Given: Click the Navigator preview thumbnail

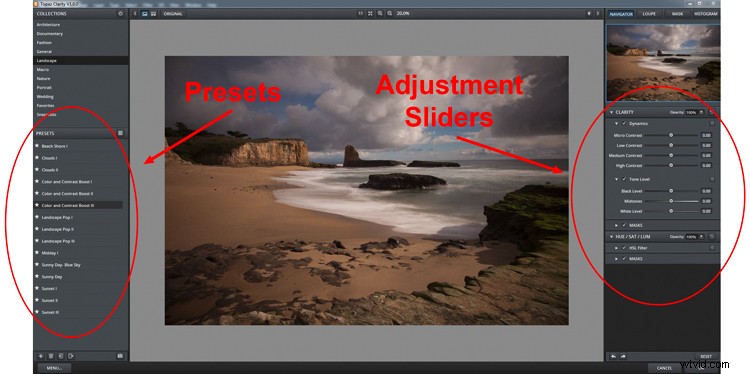Looking at the screenshot, I should click(663, 63).
